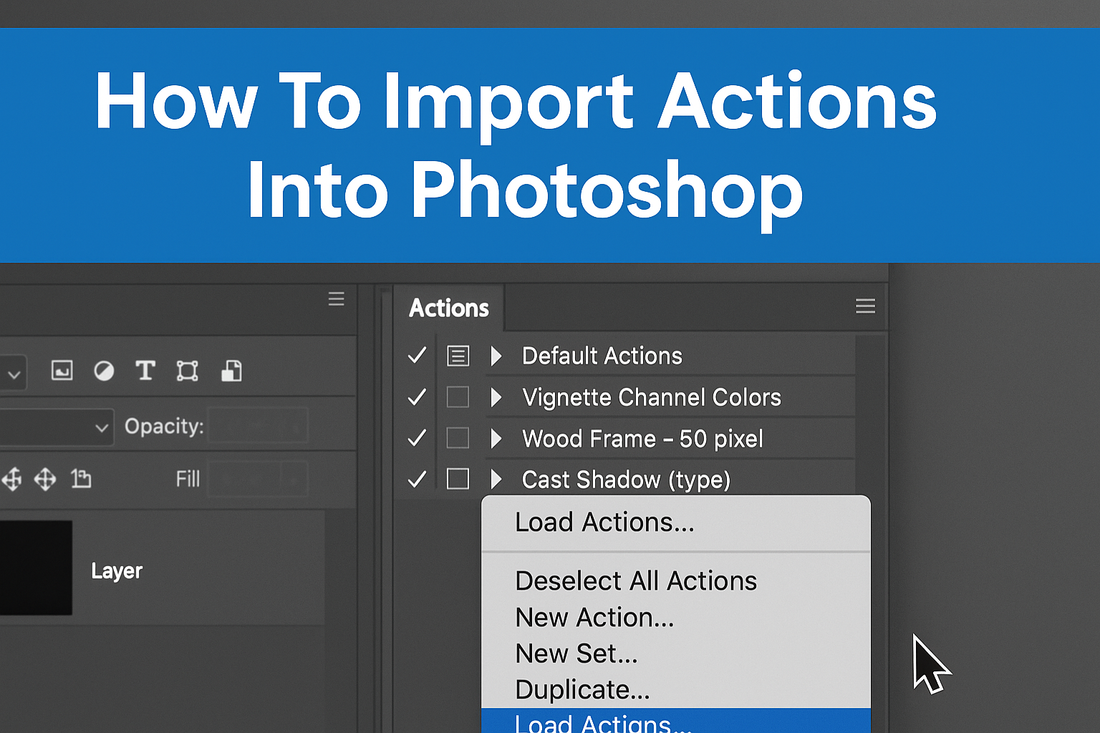The image size is (1100, 733).
Task: Toggle checkmark for Default Actions set
Action: [x=417, y=356]
